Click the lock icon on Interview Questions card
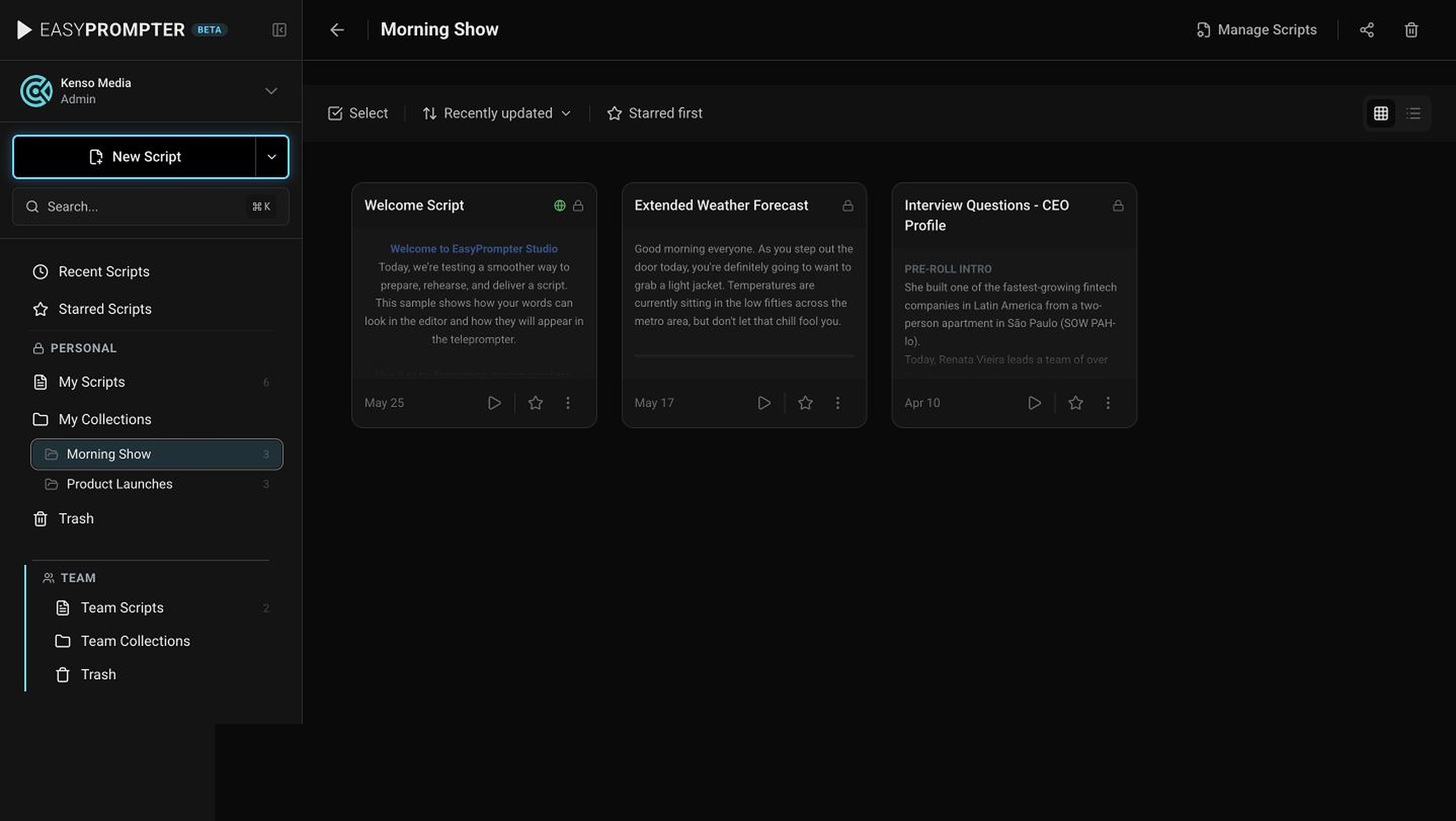 1118,206
